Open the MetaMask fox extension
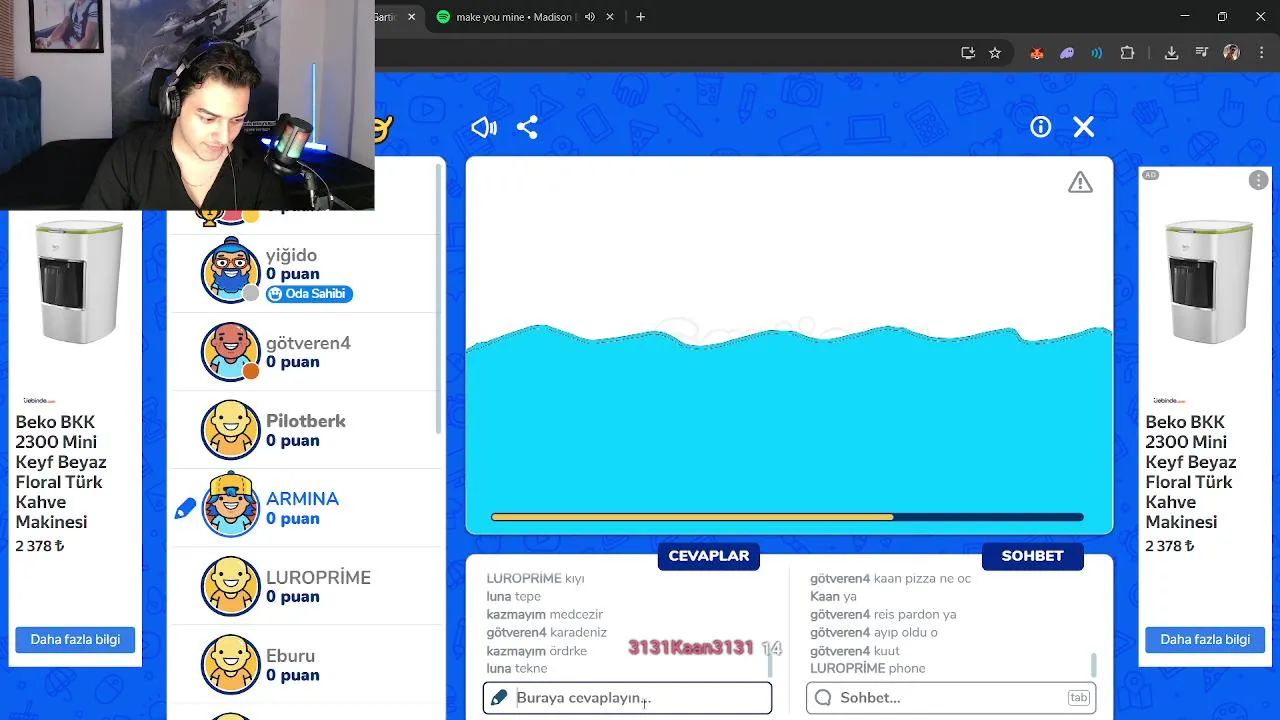Viewport: 1280px width, 720px height. click(1037, 53)
